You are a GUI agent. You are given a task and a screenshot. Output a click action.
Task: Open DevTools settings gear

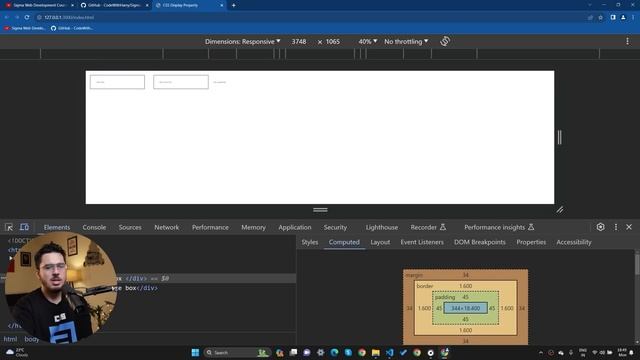[600, 227]
